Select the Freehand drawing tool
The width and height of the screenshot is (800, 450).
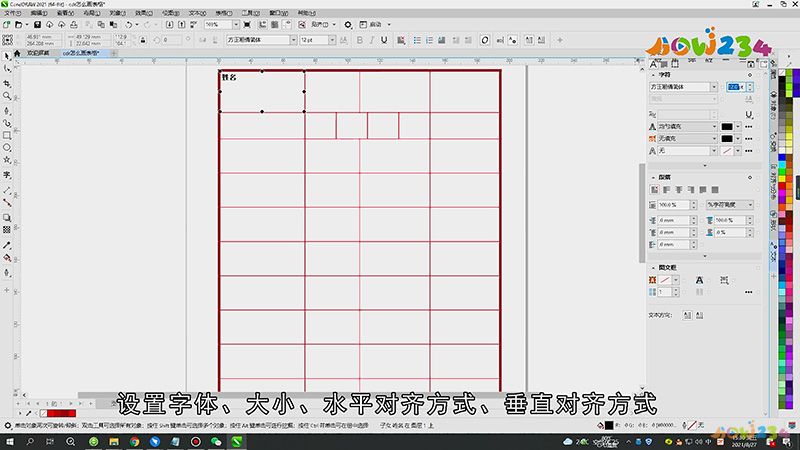[7, 110]
